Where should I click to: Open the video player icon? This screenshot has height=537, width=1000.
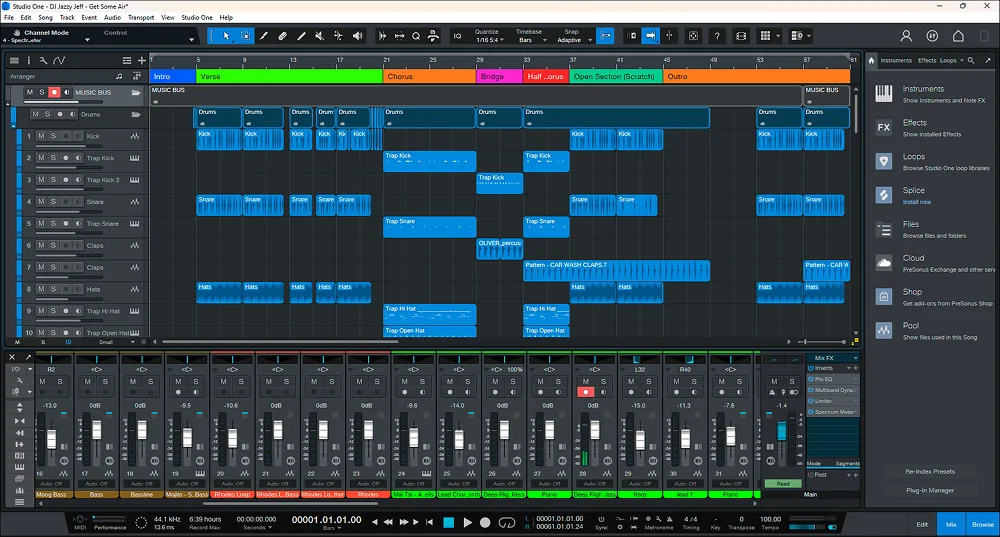coord(740,36)
